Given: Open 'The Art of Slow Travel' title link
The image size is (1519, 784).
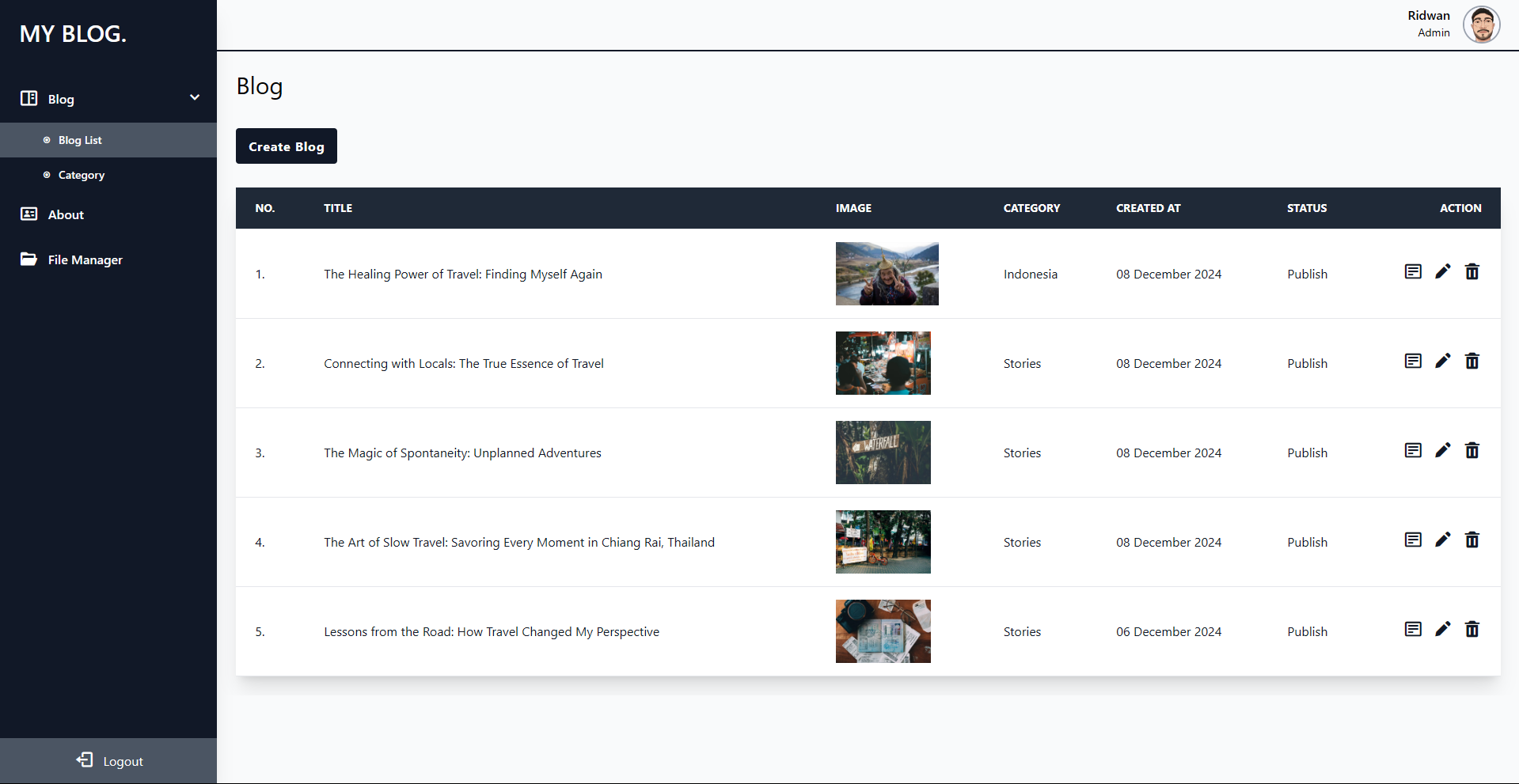Looking at the screenshot, I should coord(518,542).
